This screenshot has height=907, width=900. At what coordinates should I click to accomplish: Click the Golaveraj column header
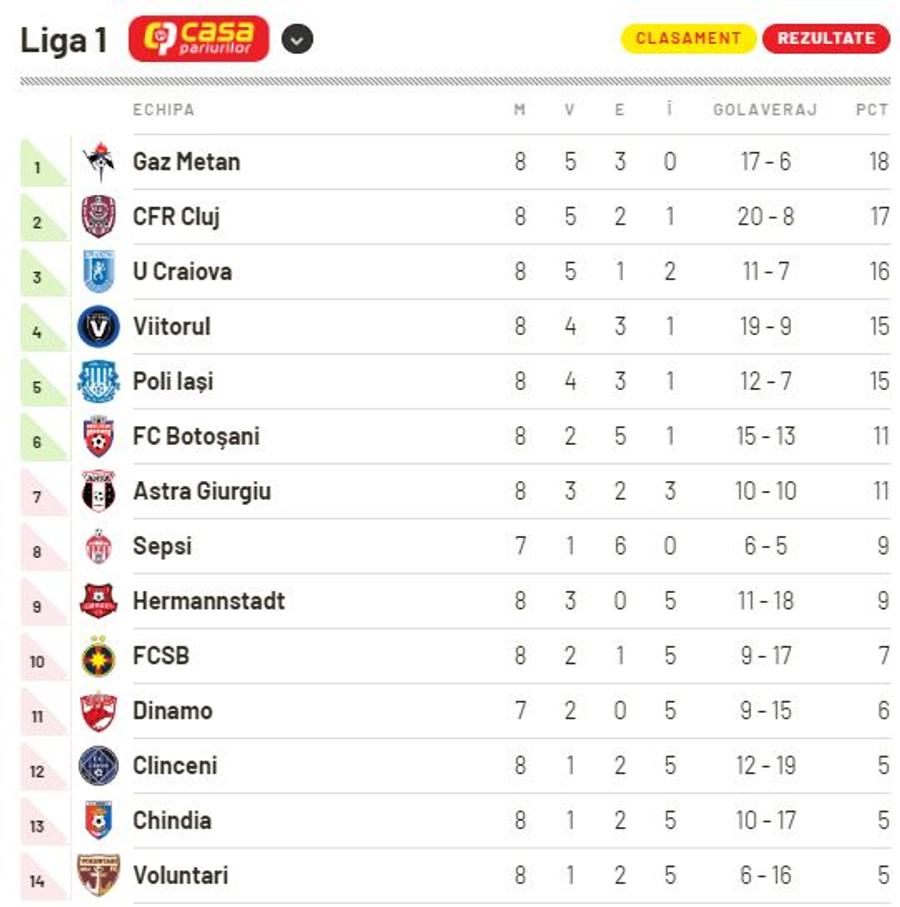(765, 109)
